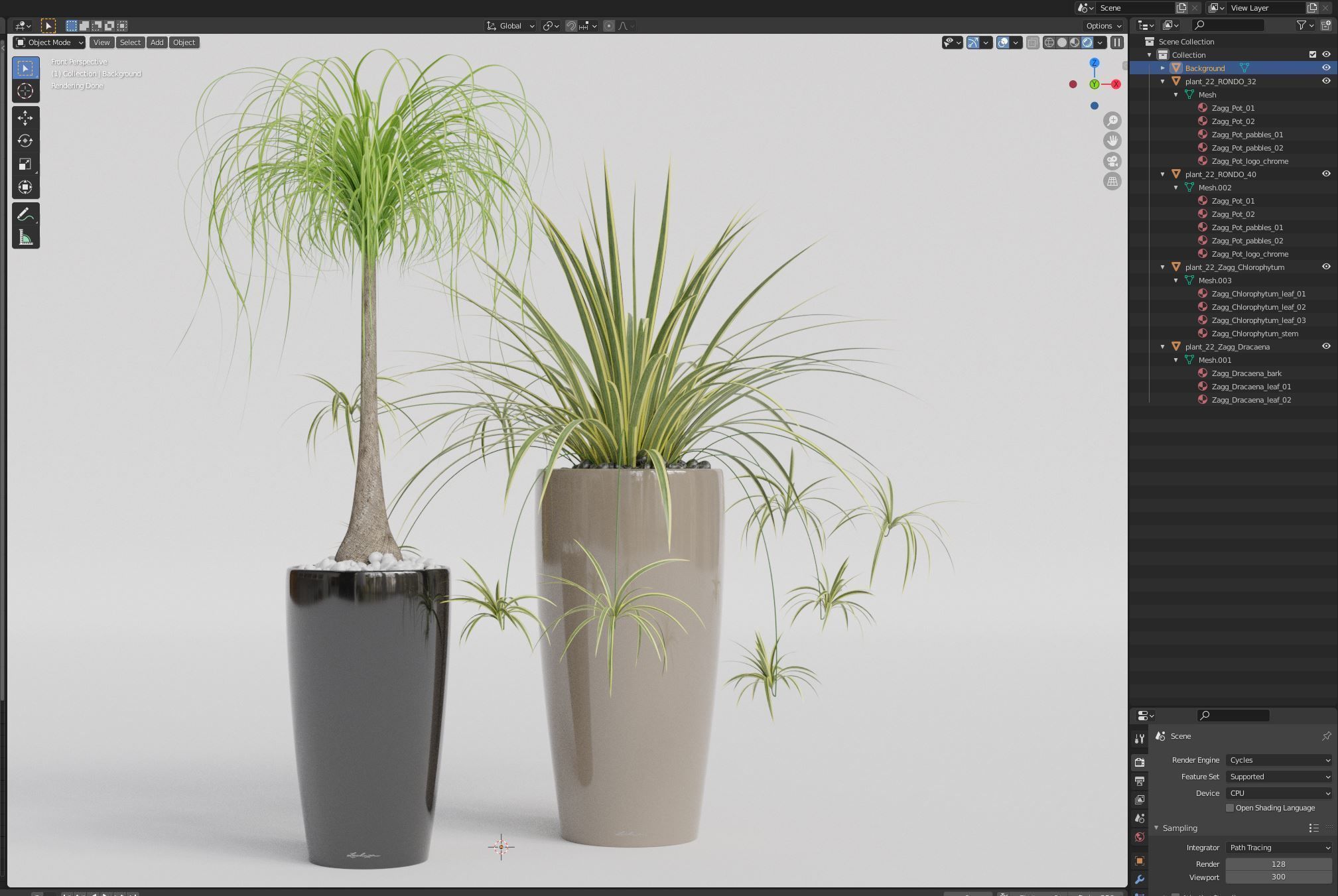Toggle camera view in viewport

1112,161
